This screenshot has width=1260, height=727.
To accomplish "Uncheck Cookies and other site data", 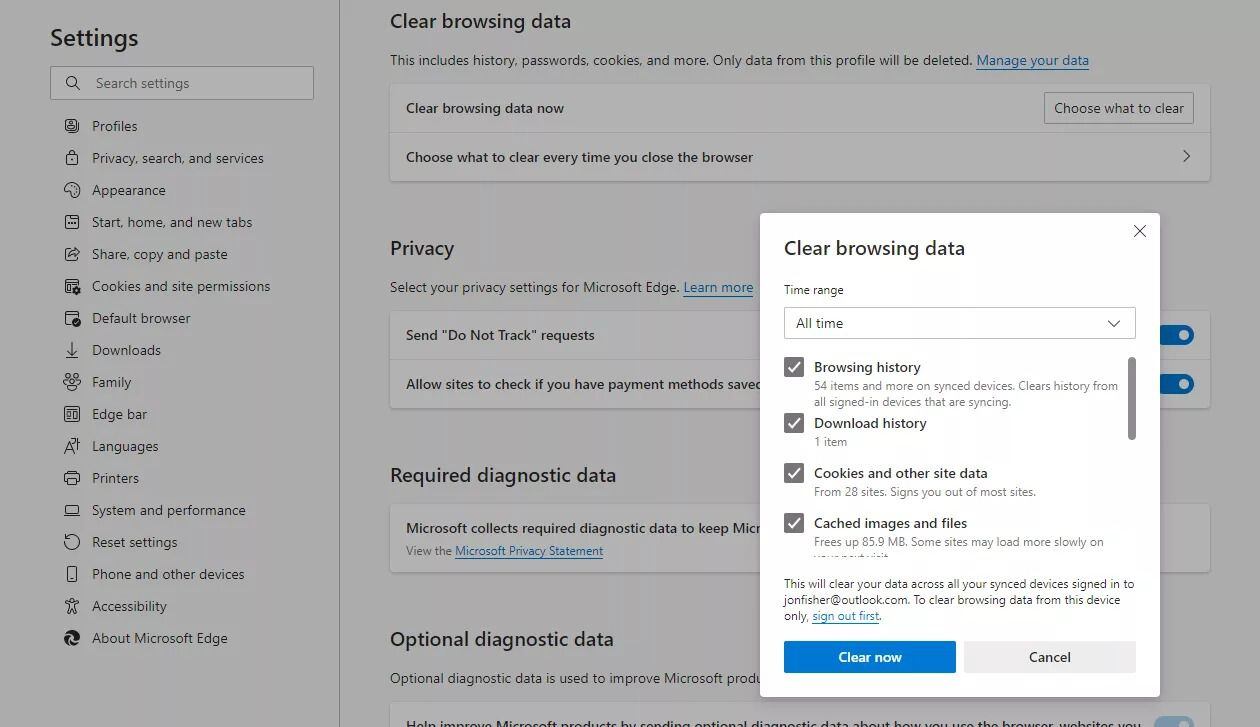I will point(794,473).
